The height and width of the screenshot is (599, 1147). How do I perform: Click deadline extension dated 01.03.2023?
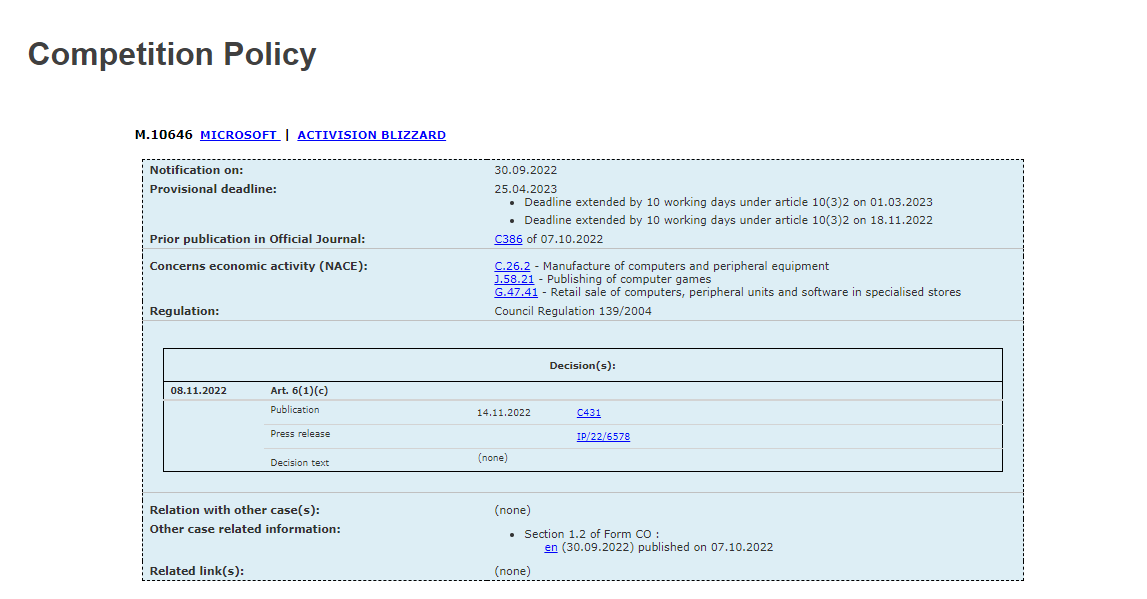(729, 203)
